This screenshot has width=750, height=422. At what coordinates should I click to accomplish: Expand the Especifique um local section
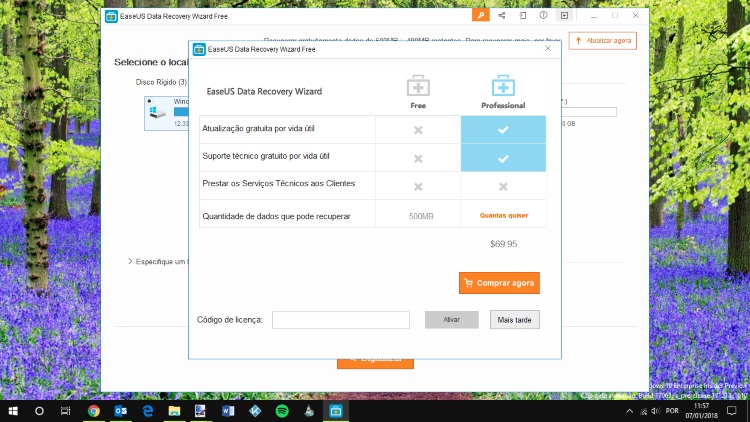click(130, 261)
